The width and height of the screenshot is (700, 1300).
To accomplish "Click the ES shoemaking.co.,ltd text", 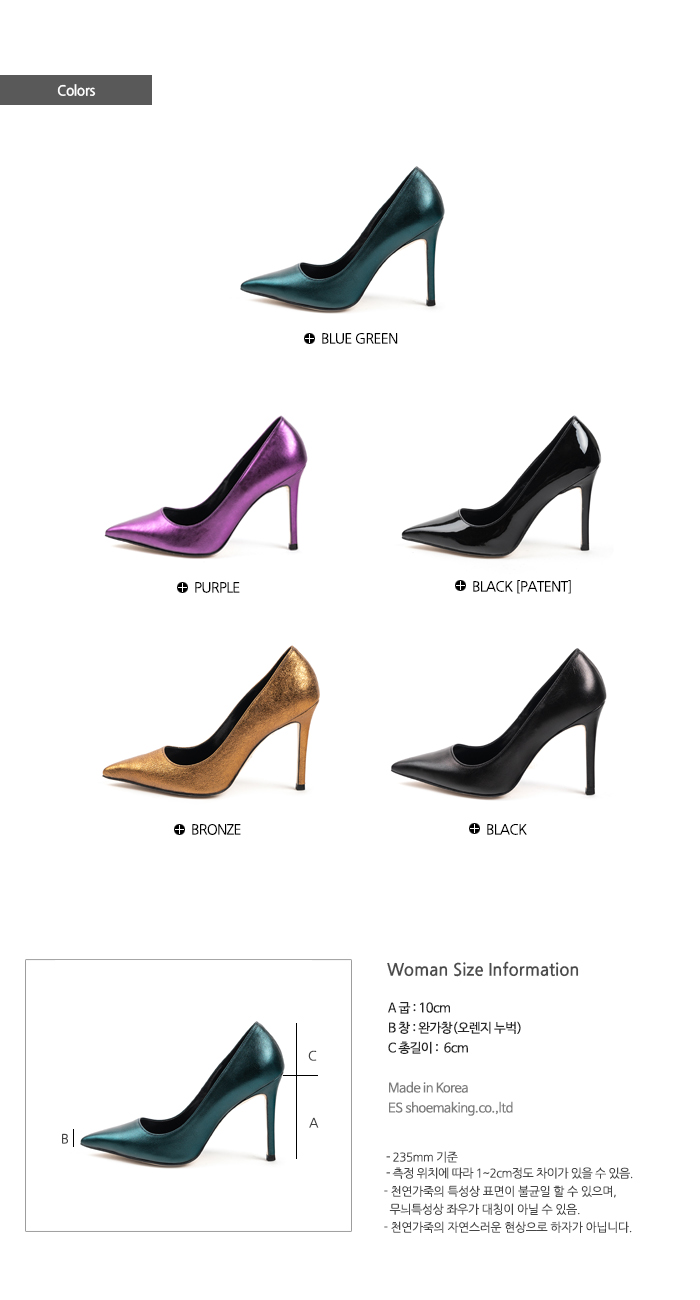I will (450, 1108).
